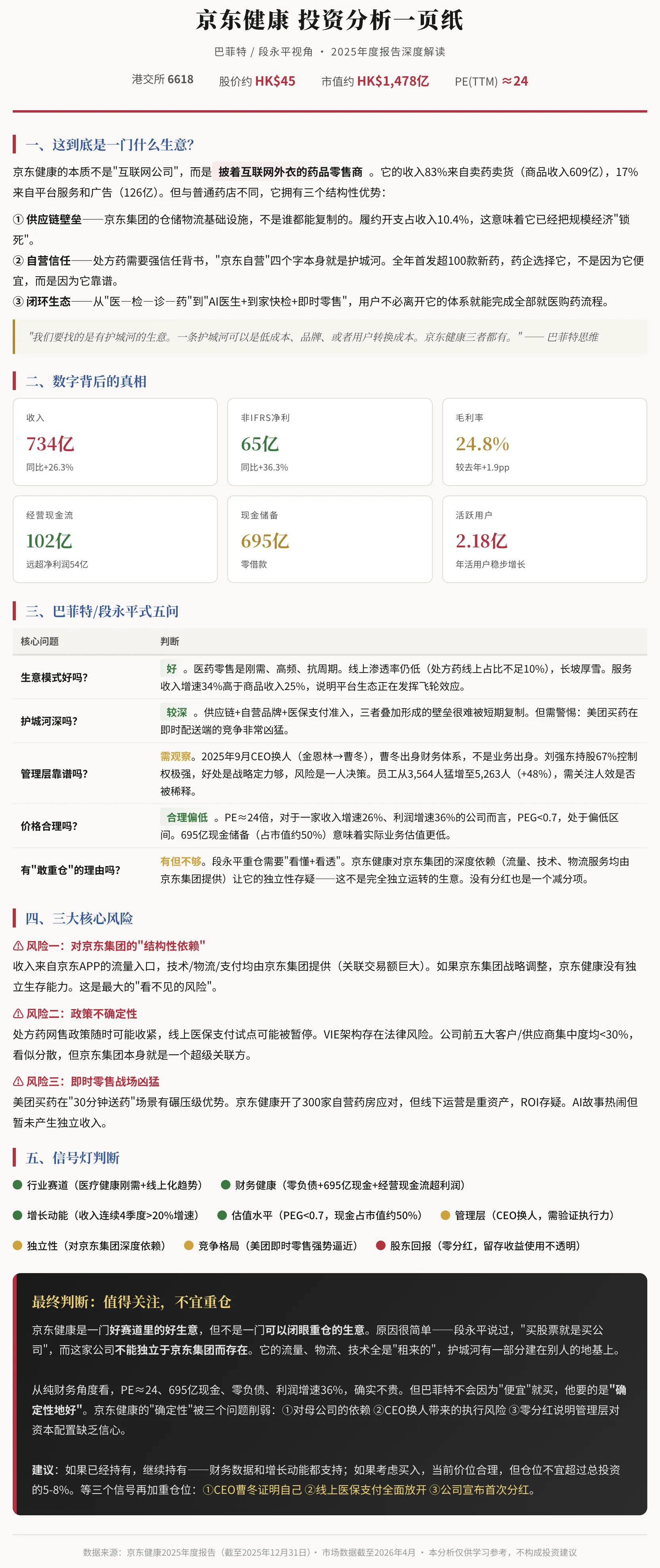Click the green dot next to 财务健康

(225, 1184)
